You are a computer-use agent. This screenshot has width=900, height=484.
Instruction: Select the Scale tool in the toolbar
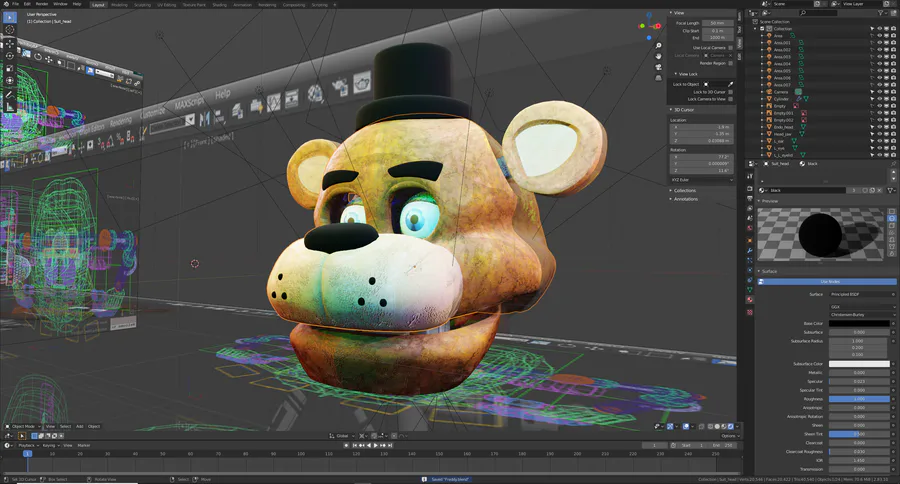[x=10, y=68]
